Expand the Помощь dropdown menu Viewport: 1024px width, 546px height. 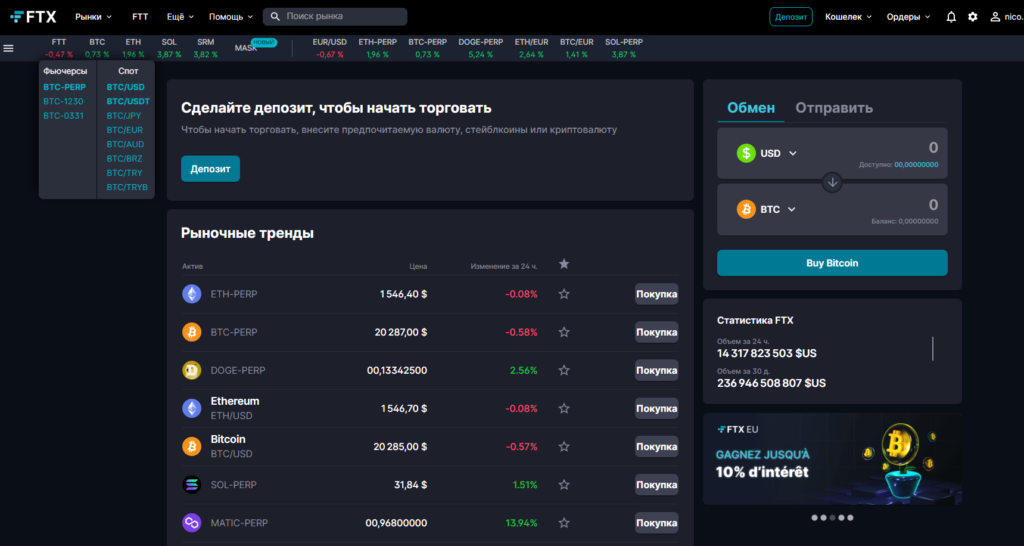coord(231,17)
